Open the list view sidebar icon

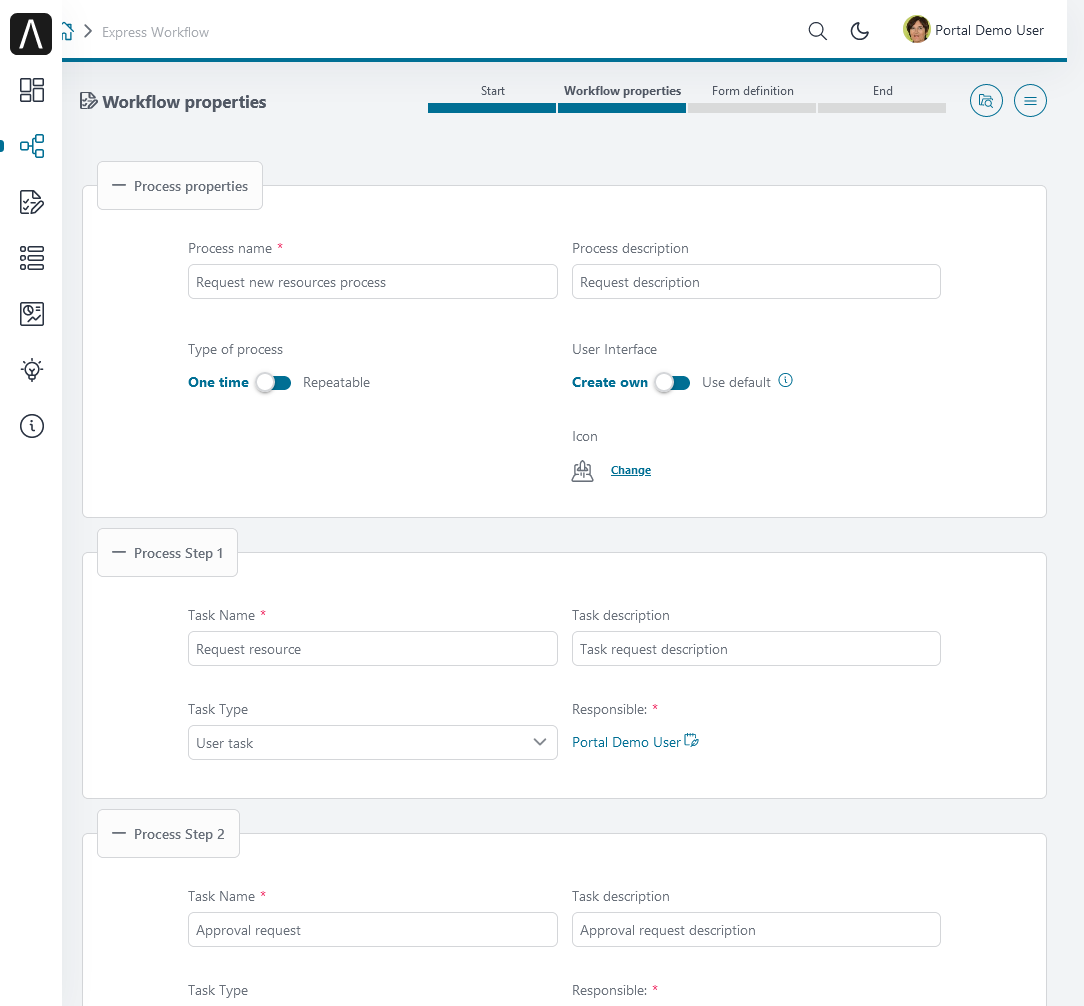(32, 258)
